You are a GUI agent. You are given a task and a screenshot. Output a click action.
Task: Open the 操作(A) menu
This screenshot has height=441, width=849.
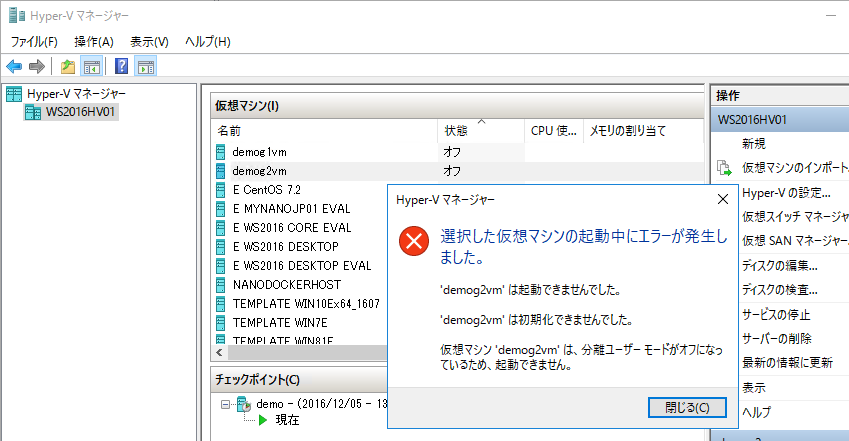(94, 42)
